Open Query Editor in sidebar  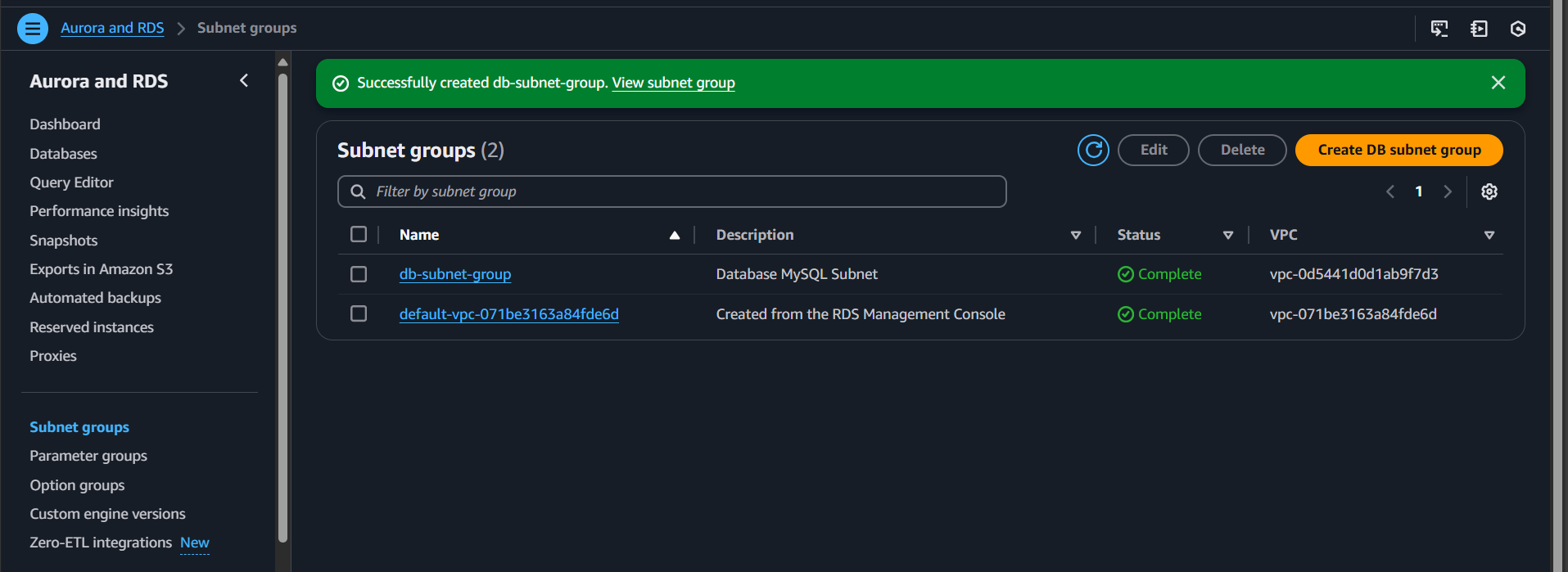(71, 182)
